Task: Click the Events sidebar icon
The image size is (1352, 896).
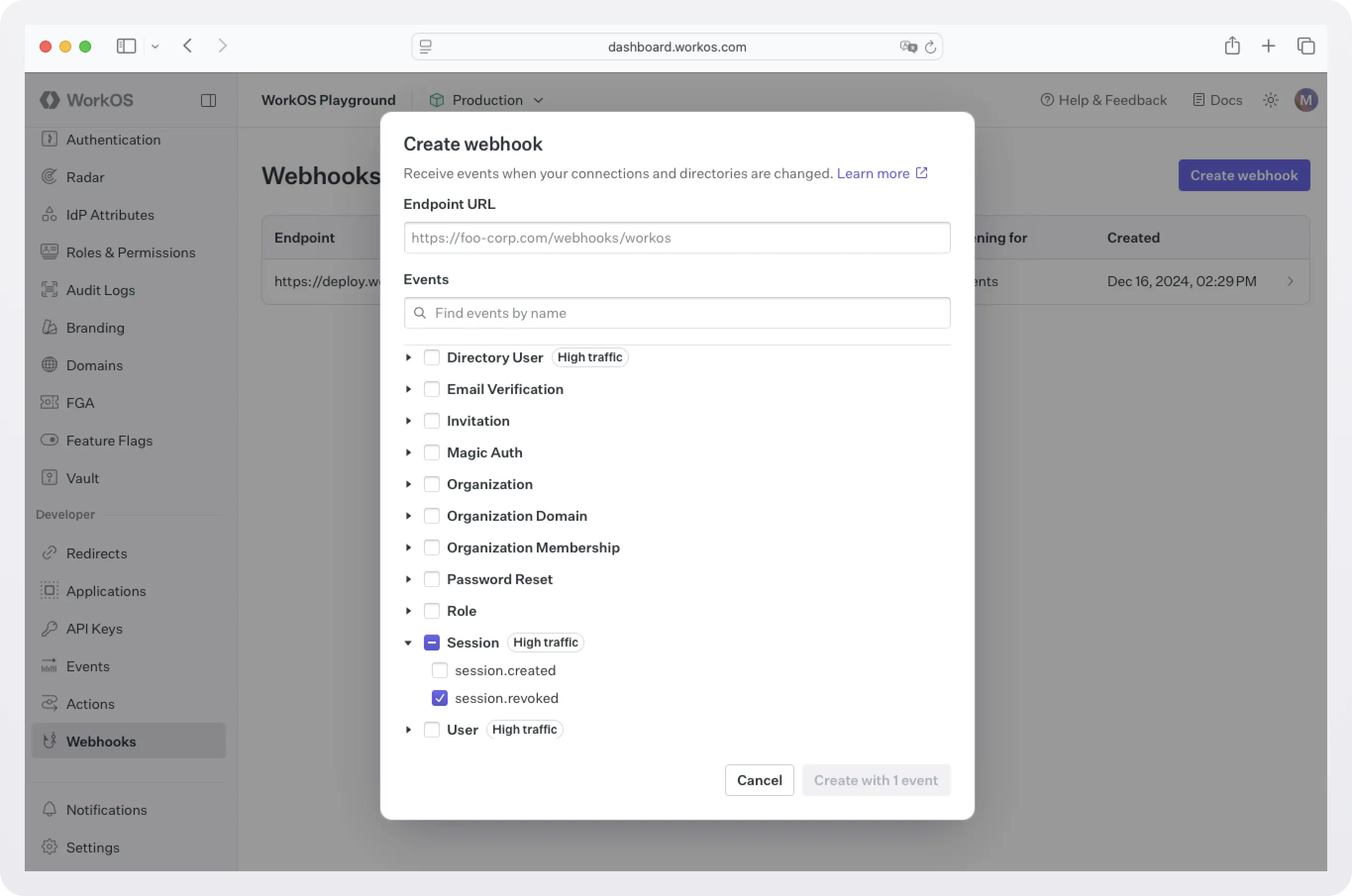Action: (x=50, y=666)
